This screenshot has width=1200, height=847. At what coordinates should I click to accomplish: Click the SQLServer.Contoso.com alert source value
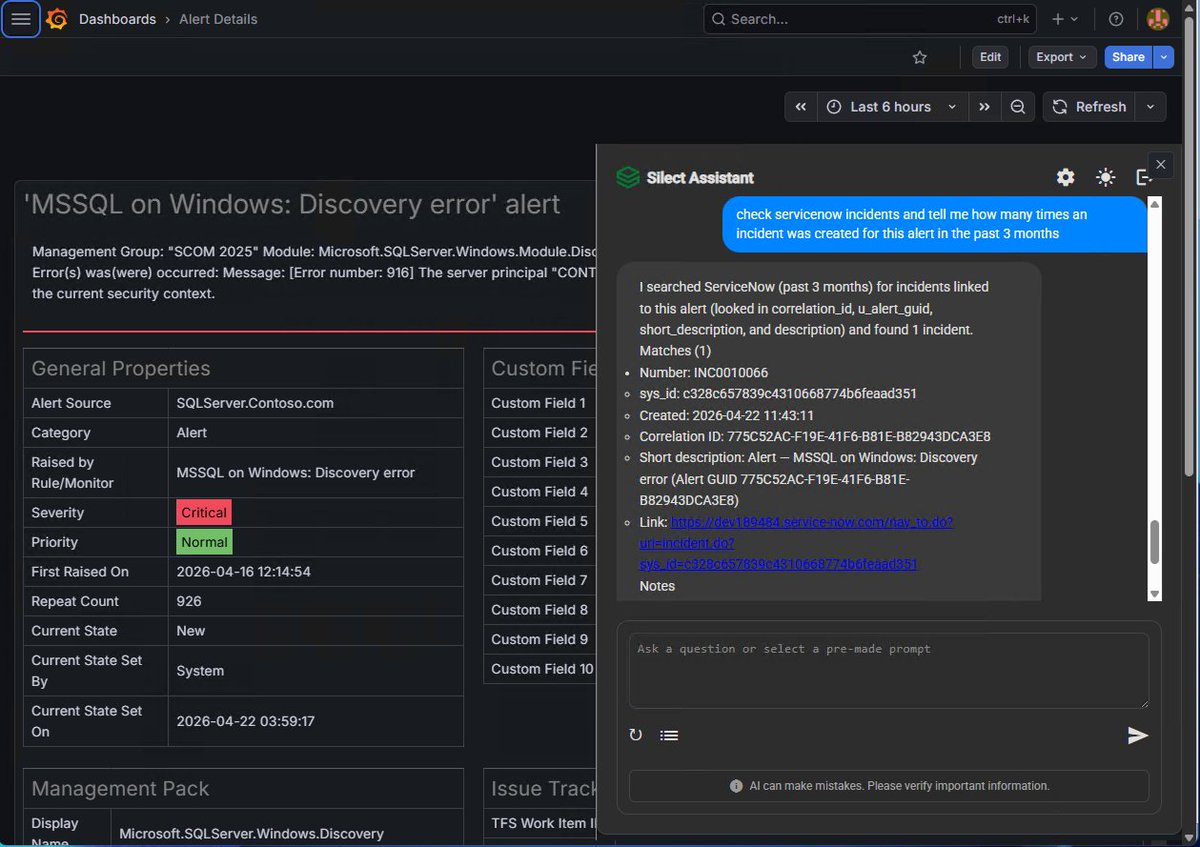coord(255,403)
